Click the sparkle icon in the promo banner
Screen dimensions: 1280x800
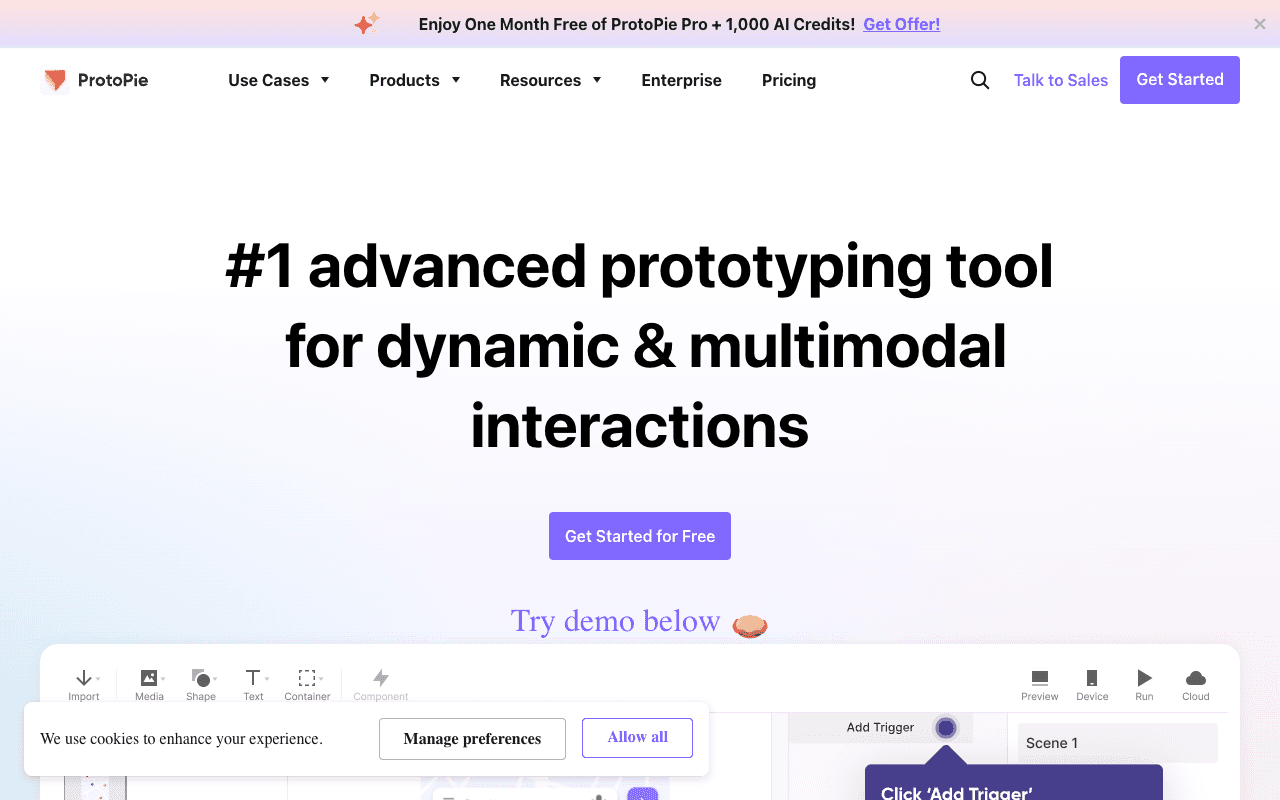367,23
